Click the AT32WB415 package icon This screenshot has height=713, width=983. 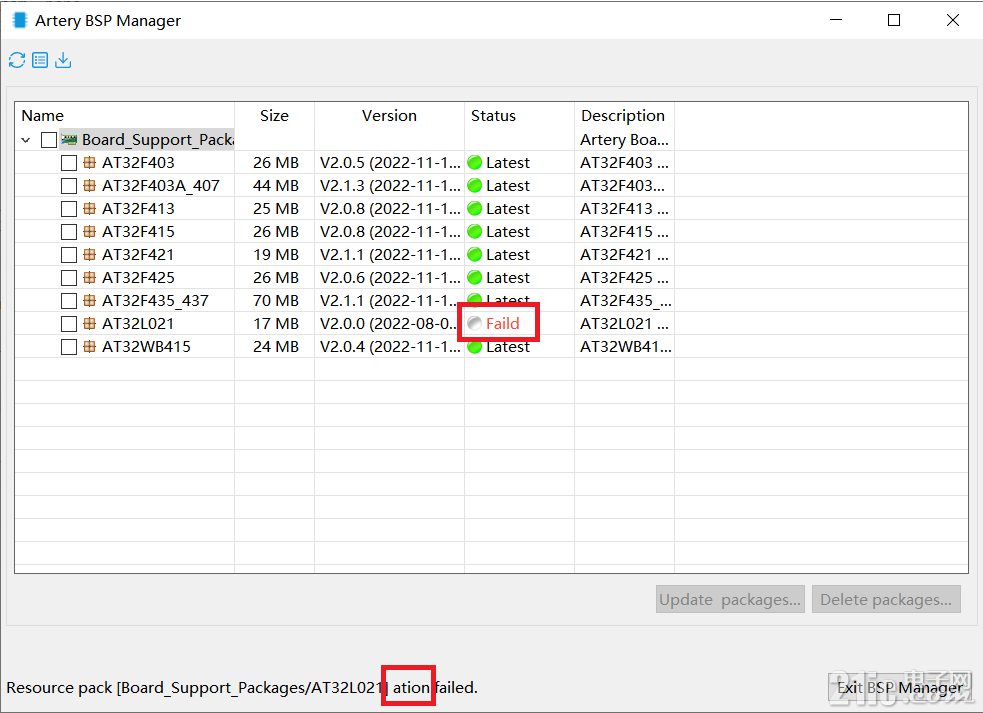(x=90, y=346)
